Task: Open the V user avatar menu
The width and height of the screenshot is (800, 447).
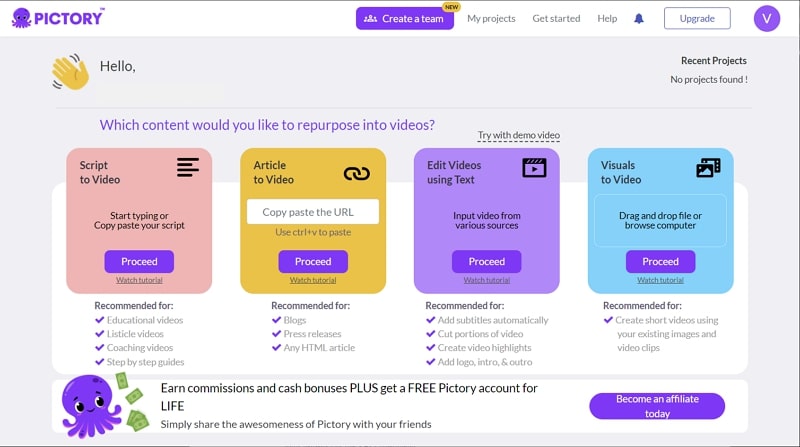Action: coord(767,18)
